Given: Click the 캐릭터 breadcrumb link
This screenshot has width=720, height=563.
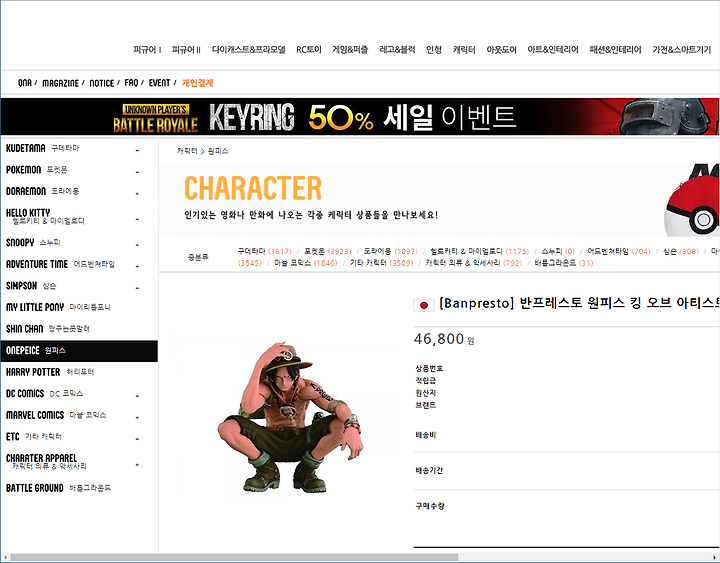Looking at the screenshot, I should click(187, 151).
